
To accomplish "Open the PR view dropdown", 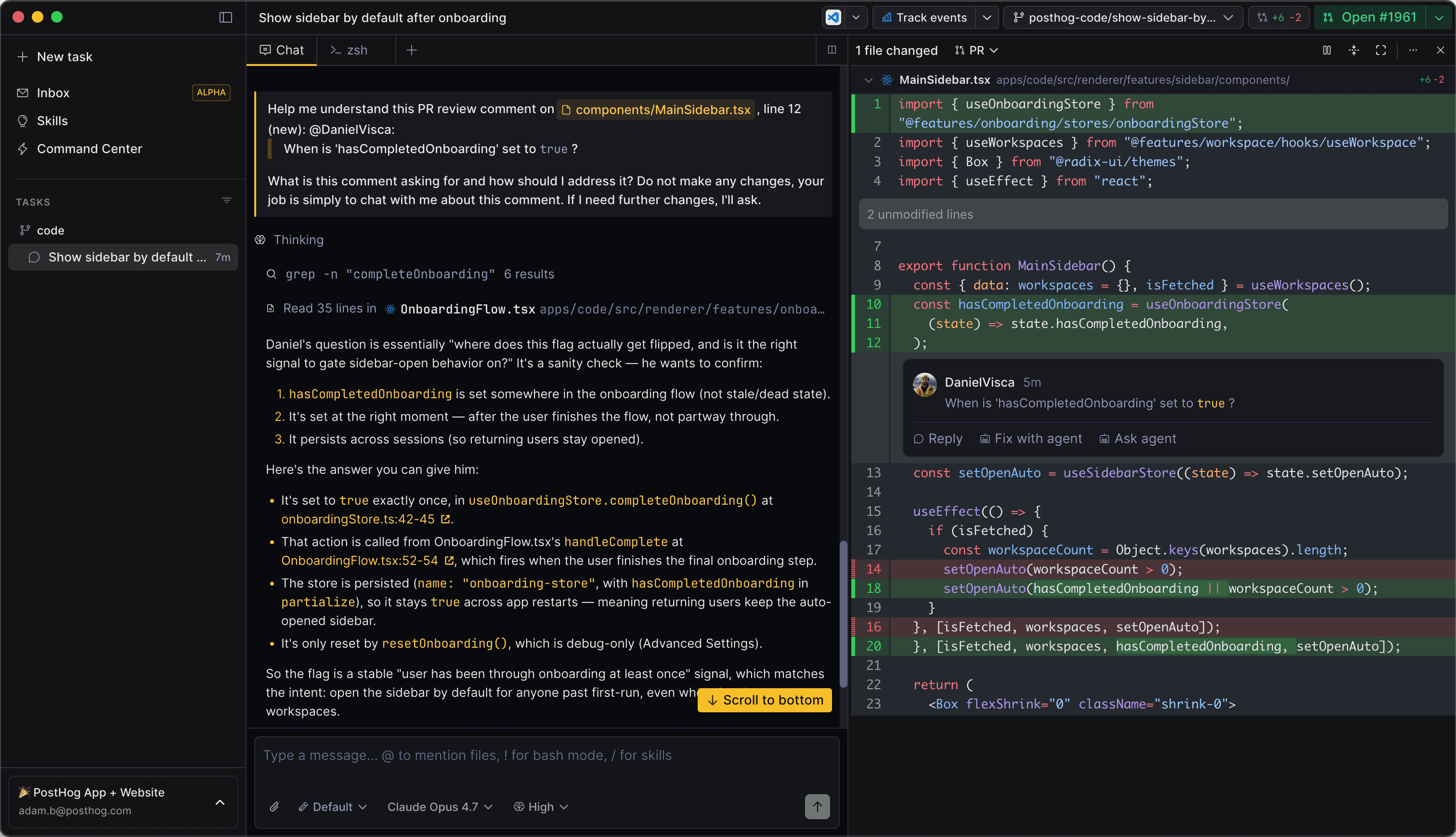I will (x=977, y=51).
